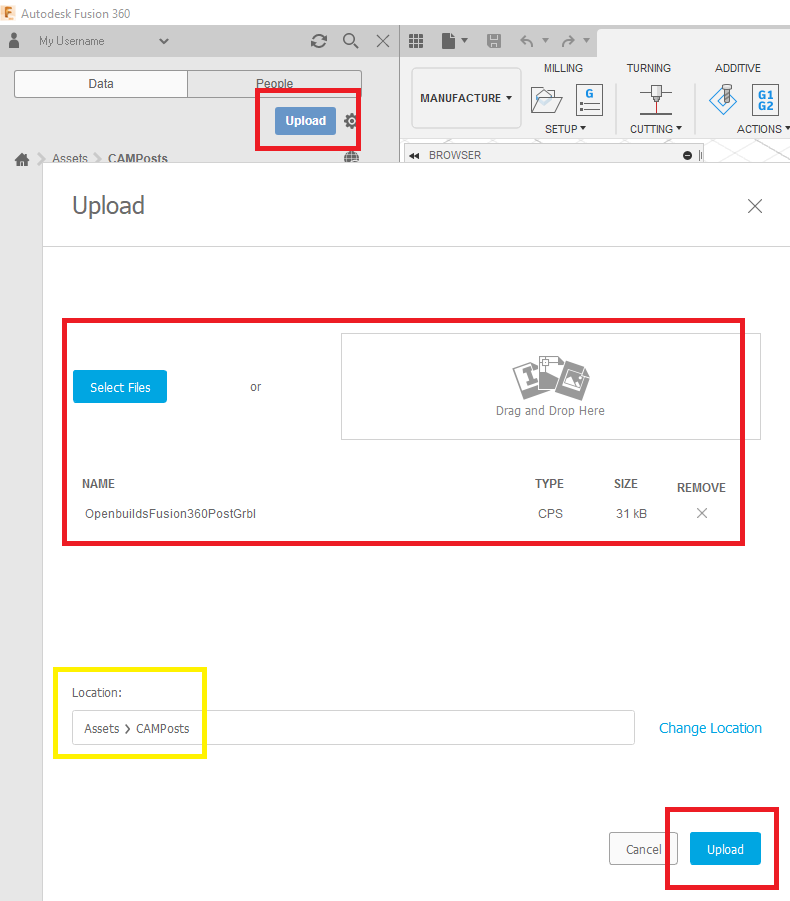Toggle the data panel grid icon
790x901 pixels.
click(416, 41)
